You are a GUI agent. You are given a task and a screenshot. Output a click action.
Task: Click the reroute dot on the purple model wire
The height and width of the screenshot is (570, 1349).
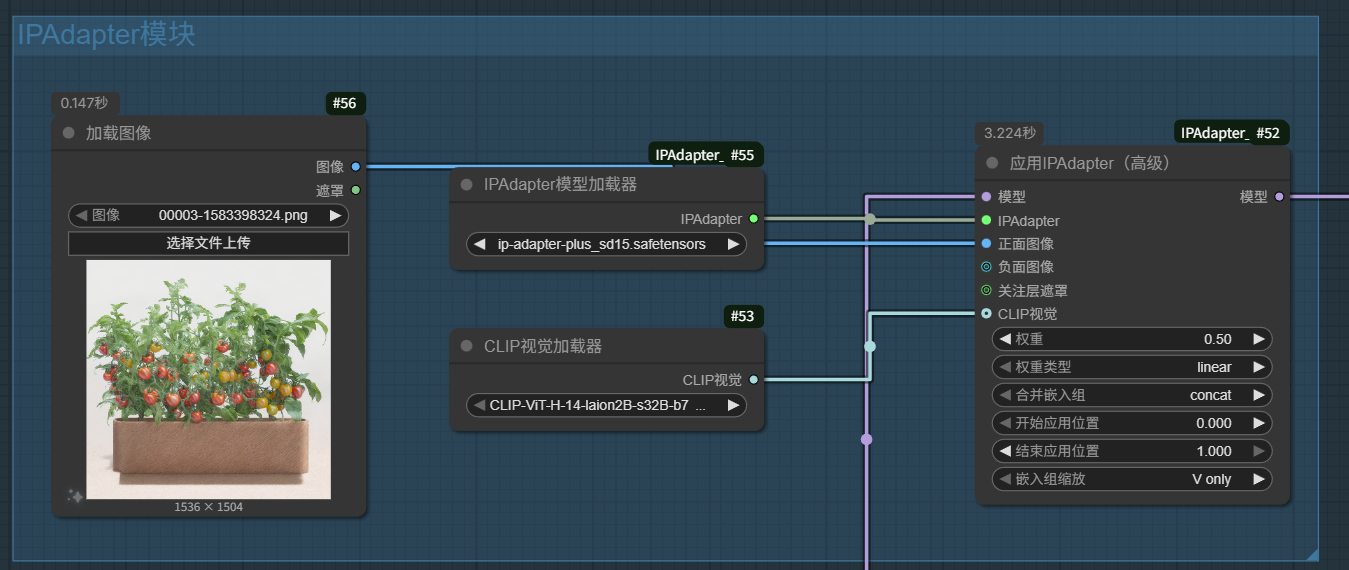coord(866,439)
